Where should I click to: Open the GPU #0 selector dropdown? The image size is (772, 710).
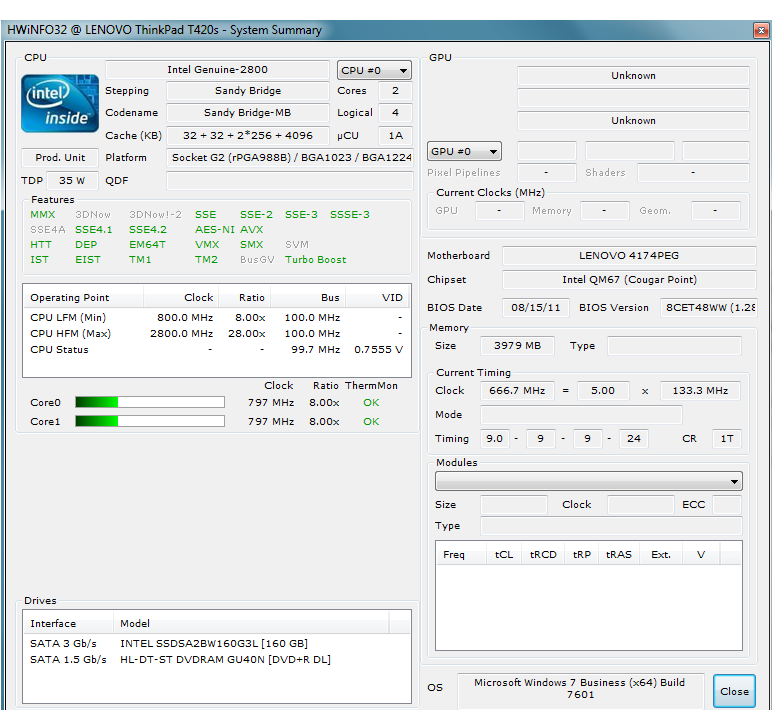464,151
